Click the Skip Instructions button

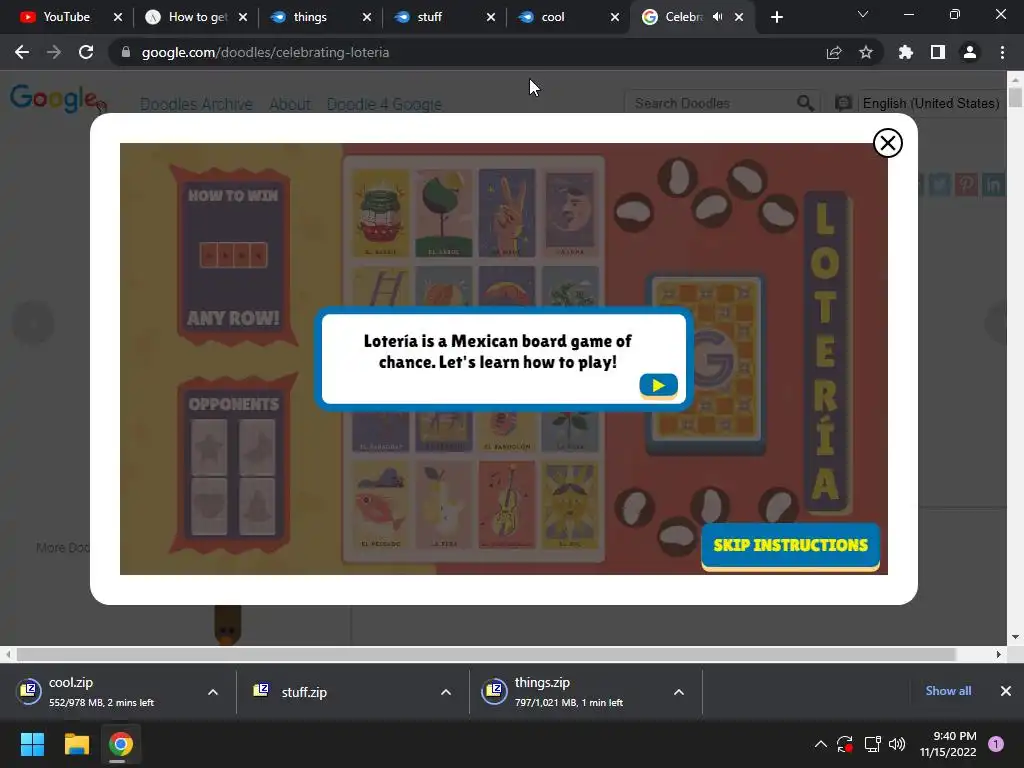(790, 546)
